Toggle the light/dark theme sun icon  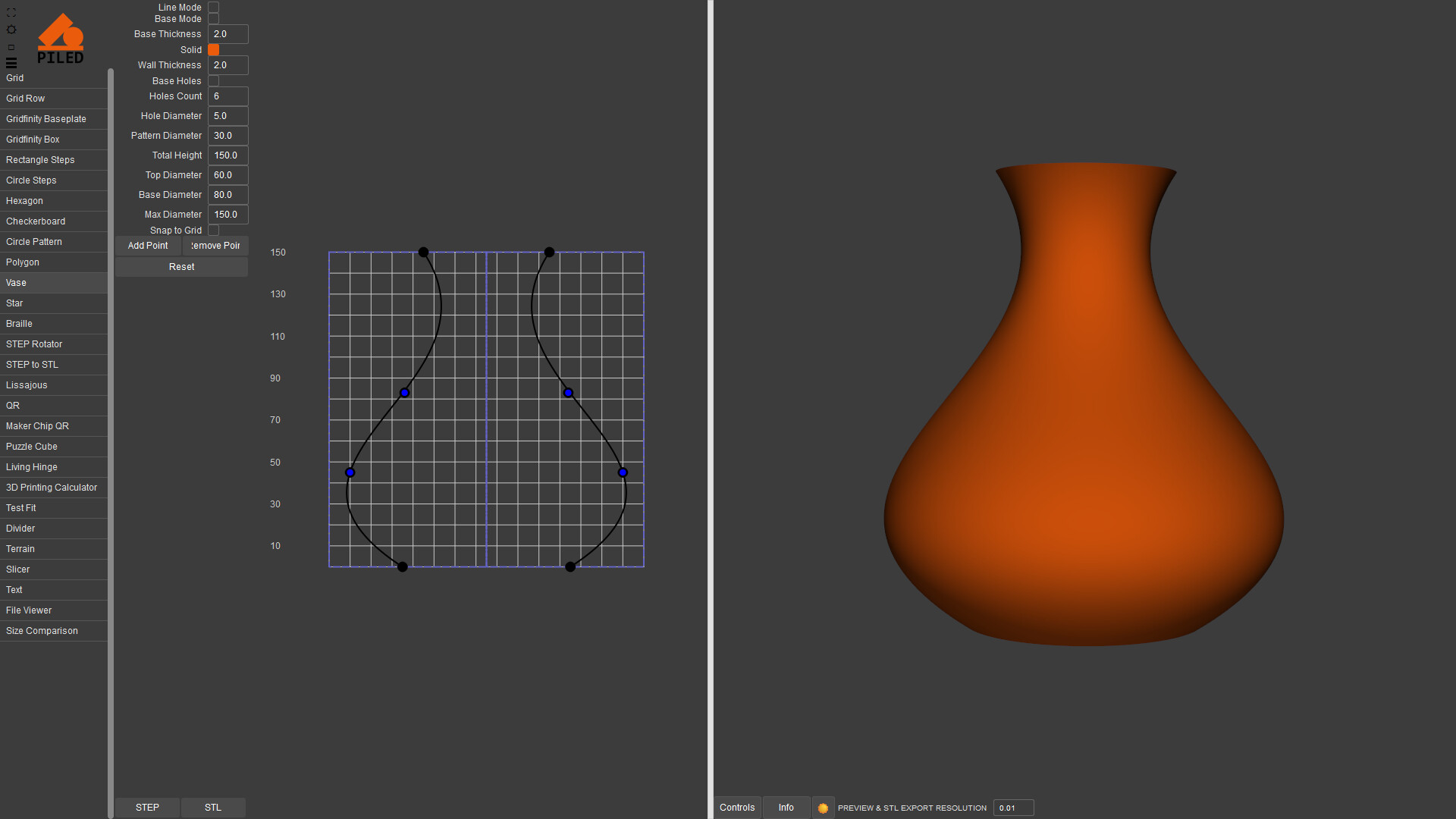[11, 30]
